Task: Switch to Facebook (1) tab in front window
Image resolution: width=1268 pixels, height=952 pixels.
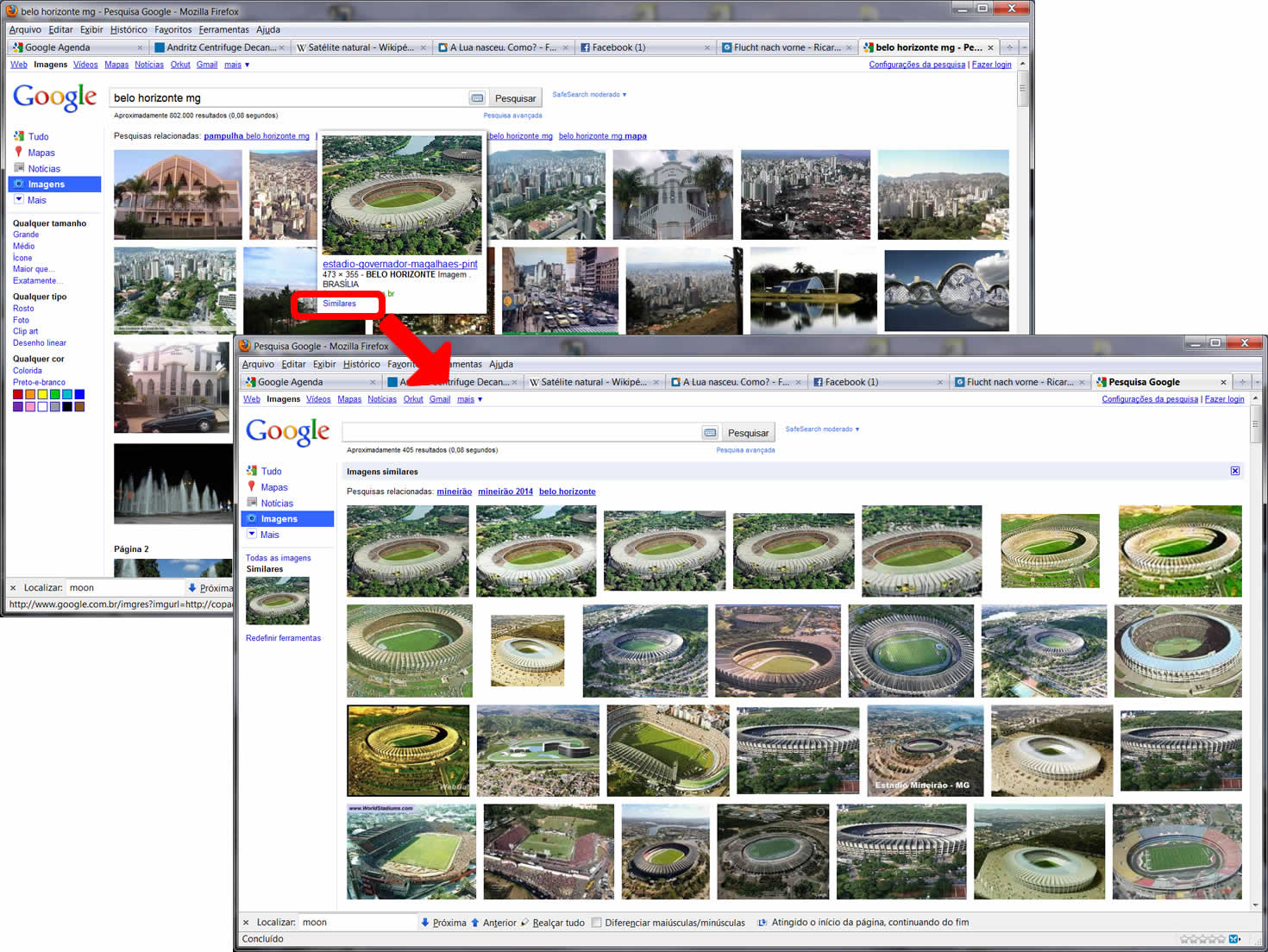Action: pyautogui.click(x=876, y=382)
